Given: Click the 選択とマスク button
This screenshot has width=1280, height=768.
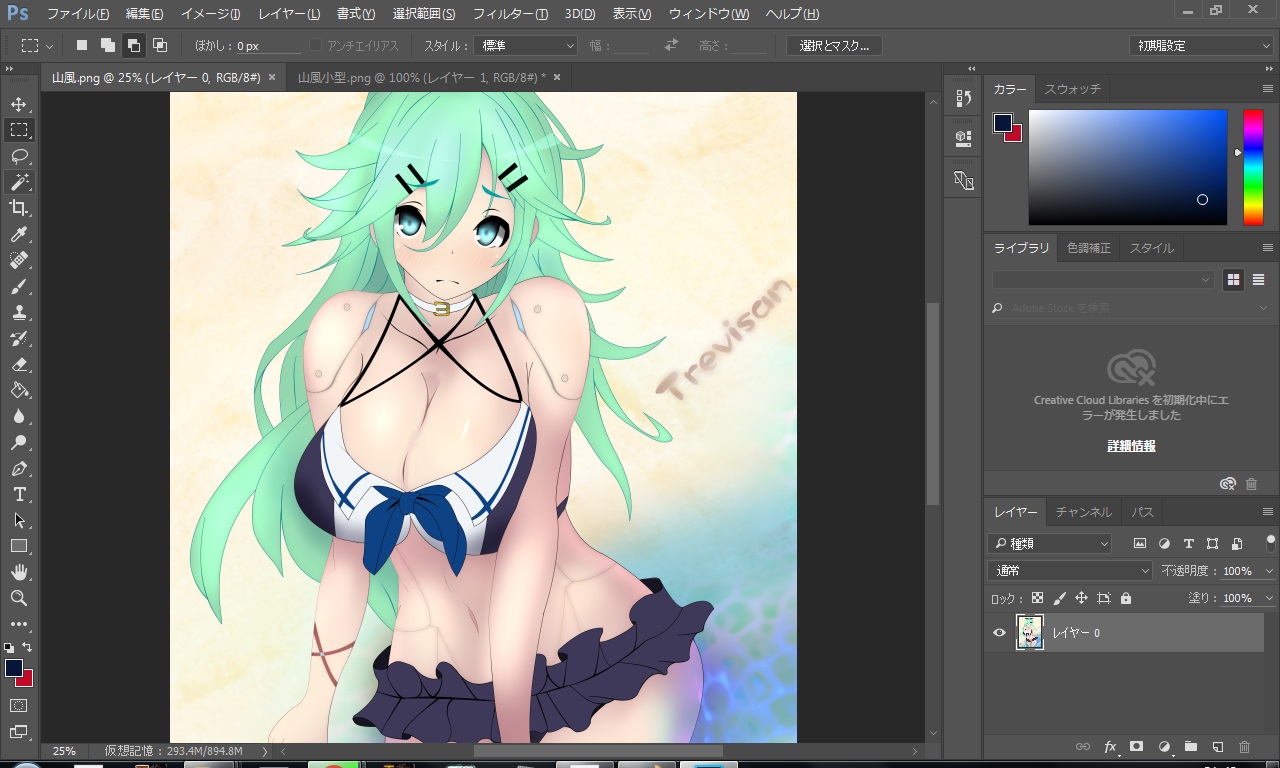Looking at the screenshot, I should coord(834,46).
